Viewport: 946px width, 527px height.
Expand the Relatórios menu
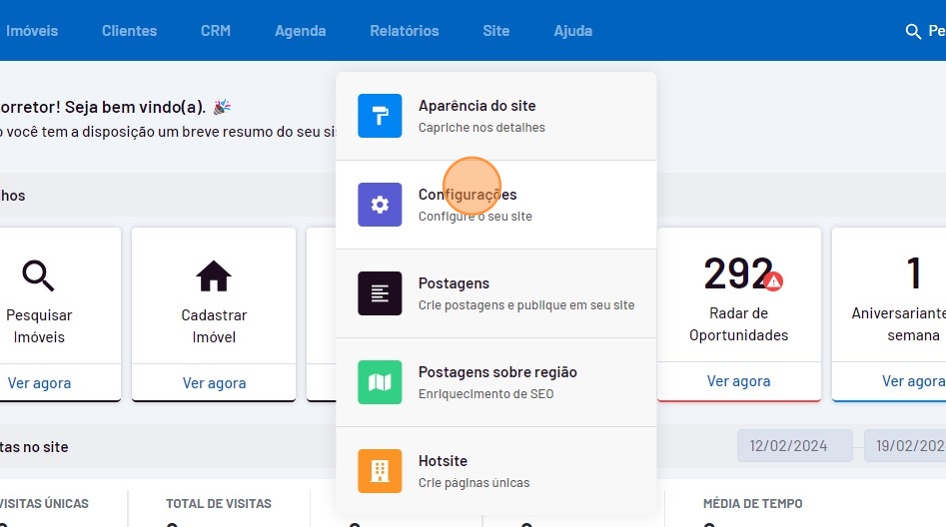404,31
